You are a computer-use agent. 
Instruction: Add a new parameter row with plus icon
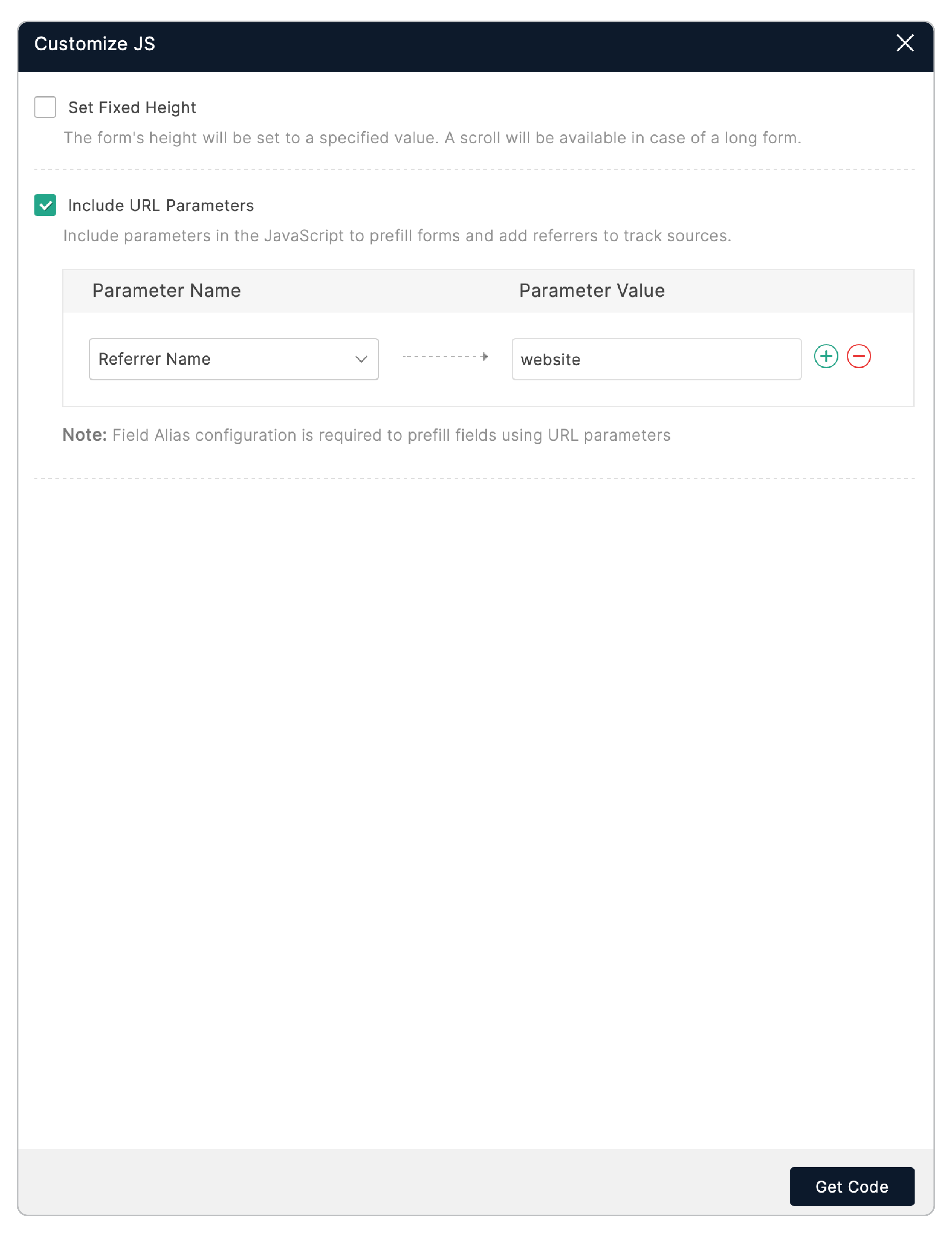coord(826,356)
